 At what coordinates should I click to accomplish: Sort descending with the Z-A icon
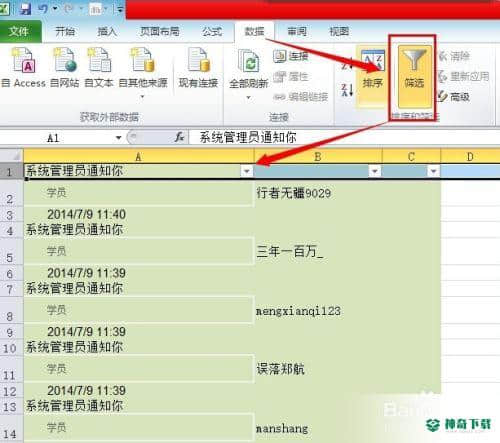(346, 90)
